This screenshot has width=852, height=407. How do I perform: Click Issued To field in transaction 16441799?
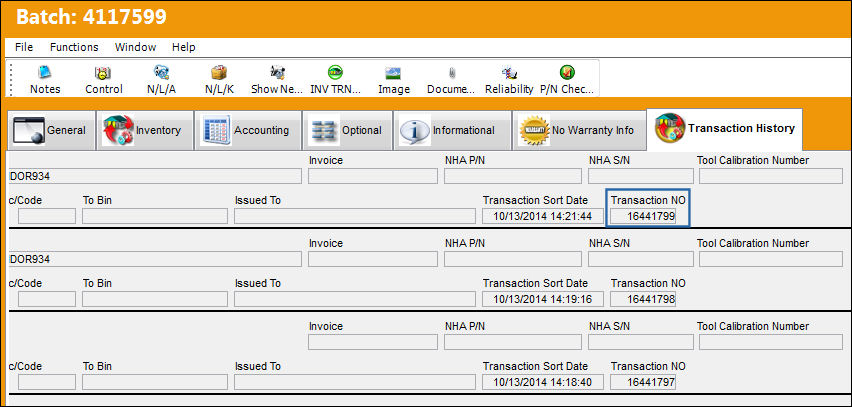[x=355, y=216]
